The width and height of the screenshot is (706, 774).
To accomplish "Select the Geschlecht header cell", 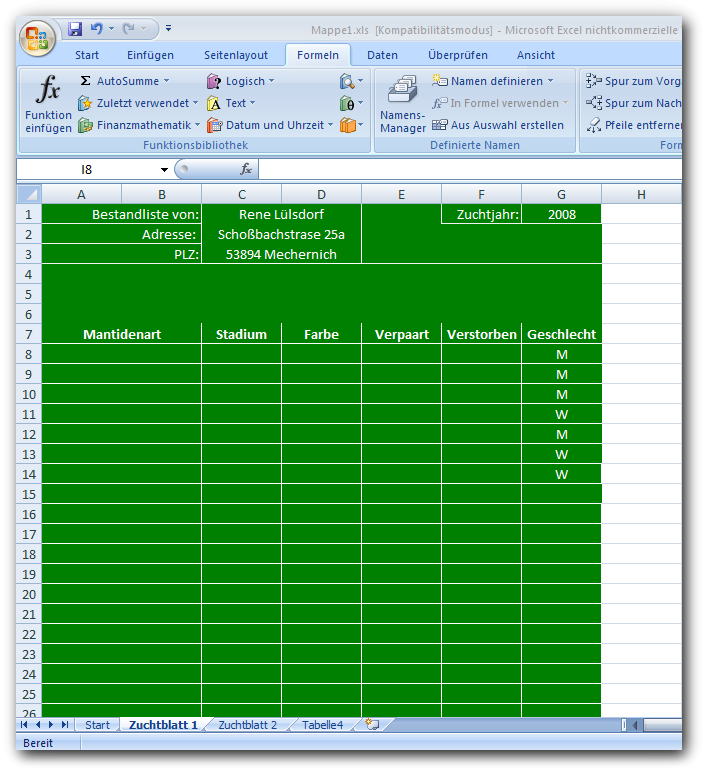I will pos(561,334).
